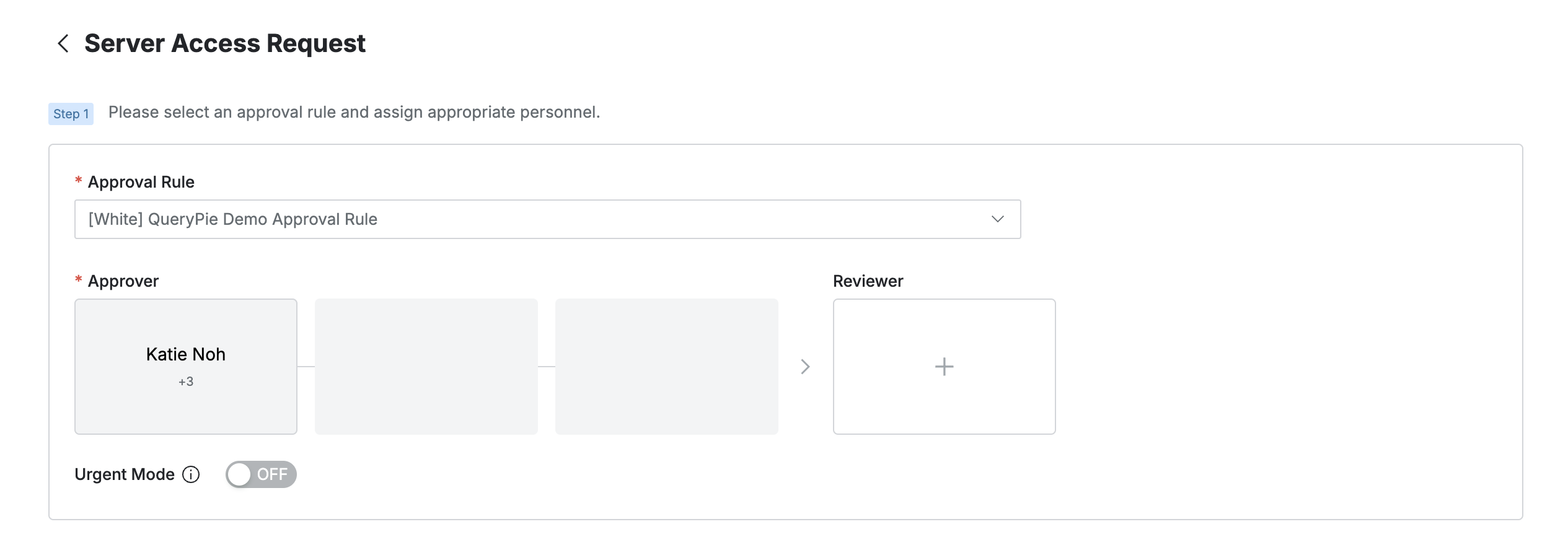Click the Urgent Mode label text
The image size is (1568, 545).
[x=124, y=475]
